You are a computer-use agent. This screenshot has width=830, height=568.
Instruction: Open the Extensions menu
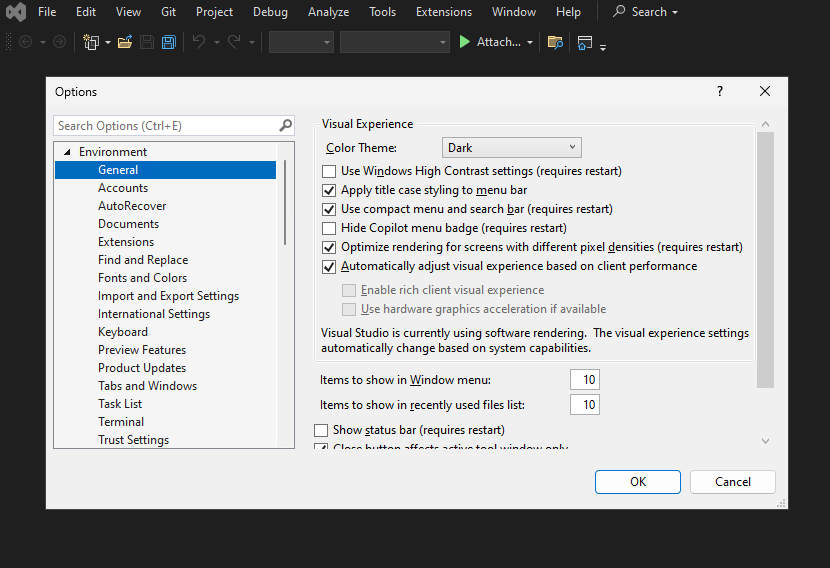444,12
